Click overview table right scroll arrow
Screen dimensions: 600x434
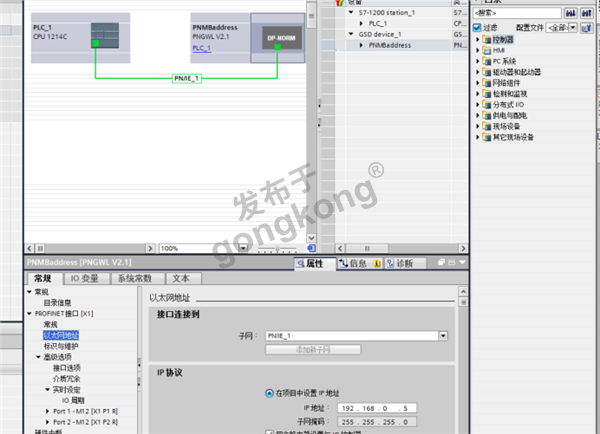coord(463,248)
